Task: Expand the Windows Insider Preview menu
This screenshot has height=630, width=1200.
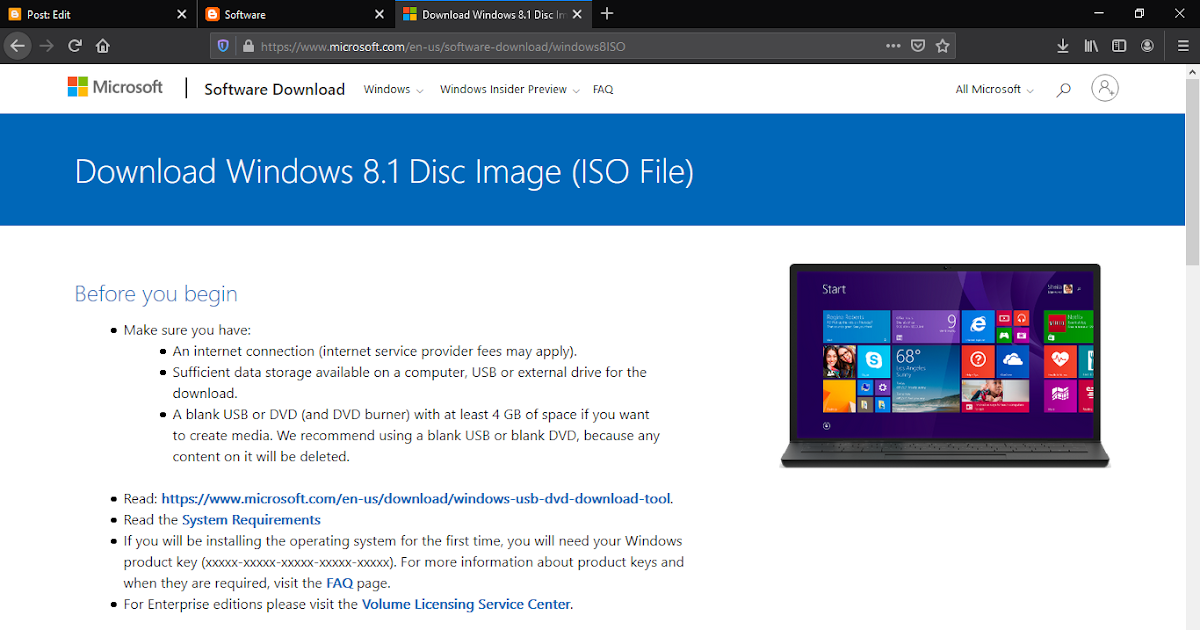Action: (x=510, y=90)
